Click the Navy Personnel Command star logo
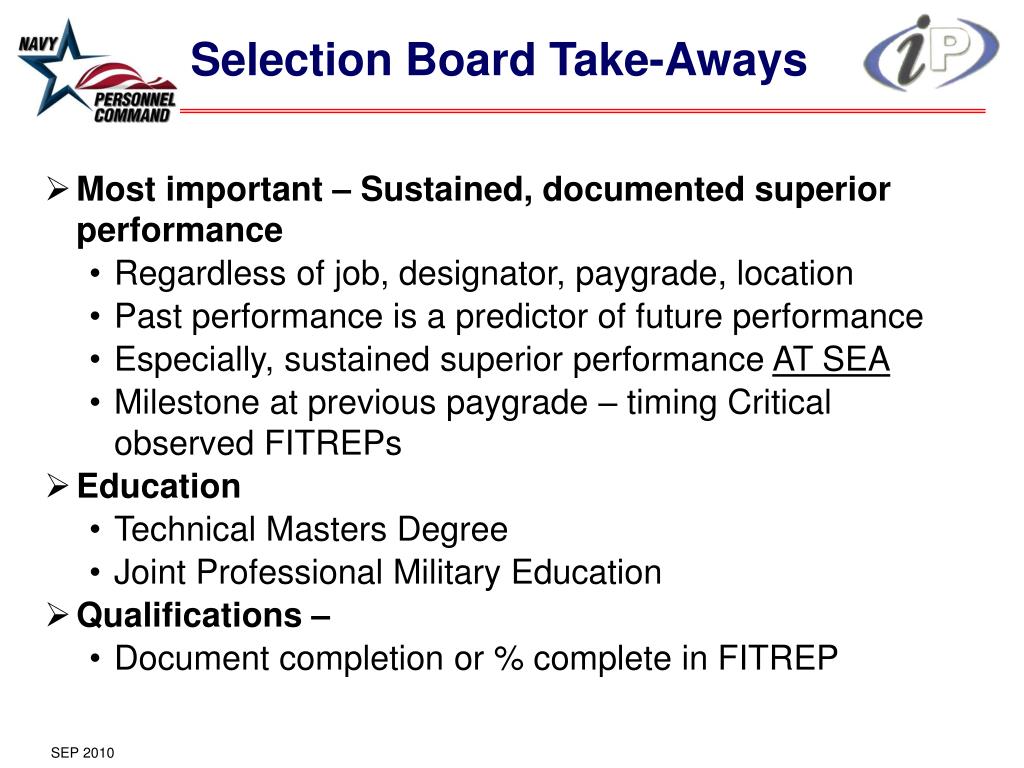 click(97, 71)
